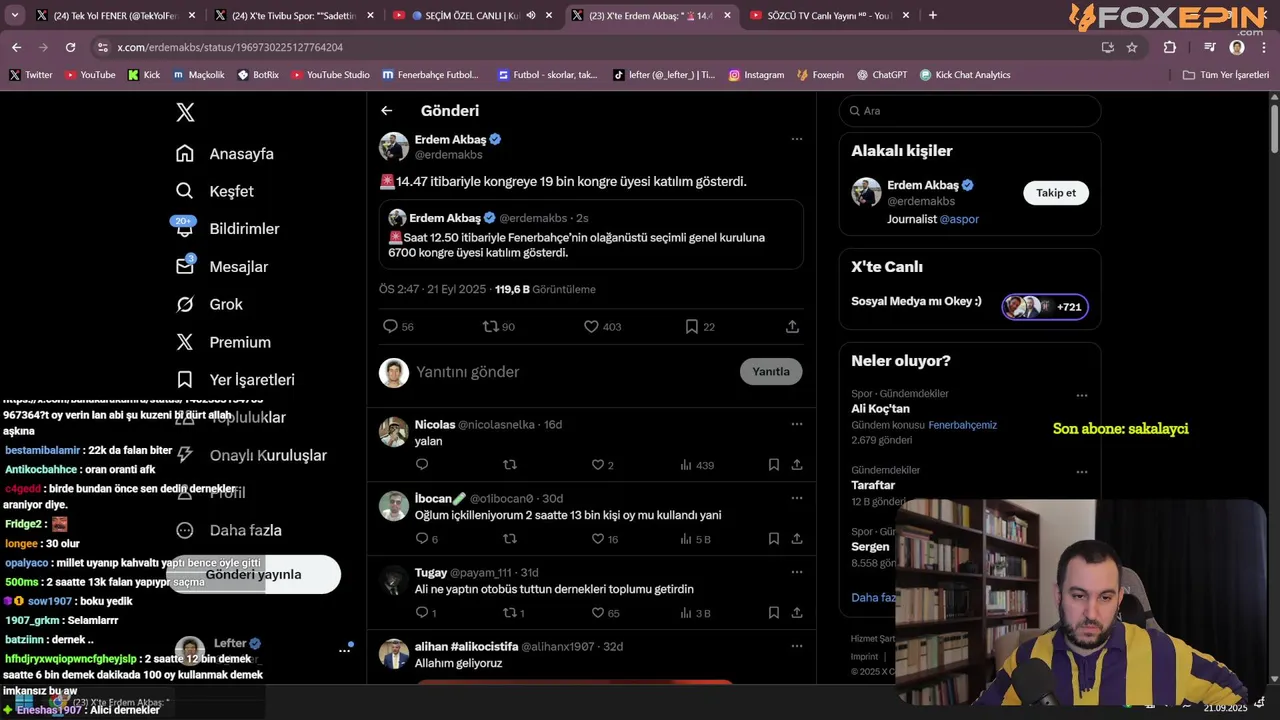Open Grok from the sidebar
The width and height of the screenshot is (1280, 720).
(x=209, y=304)
